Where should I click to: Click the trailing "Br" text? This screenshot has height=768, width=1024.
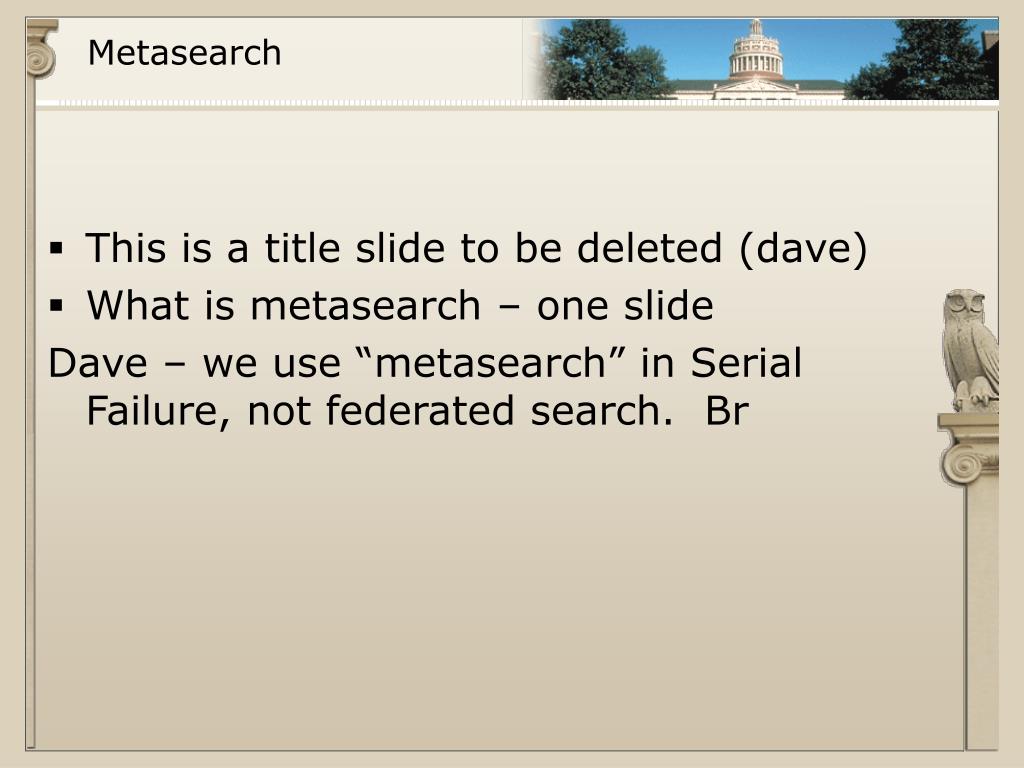pyautogui.click(x=727, y=411)
